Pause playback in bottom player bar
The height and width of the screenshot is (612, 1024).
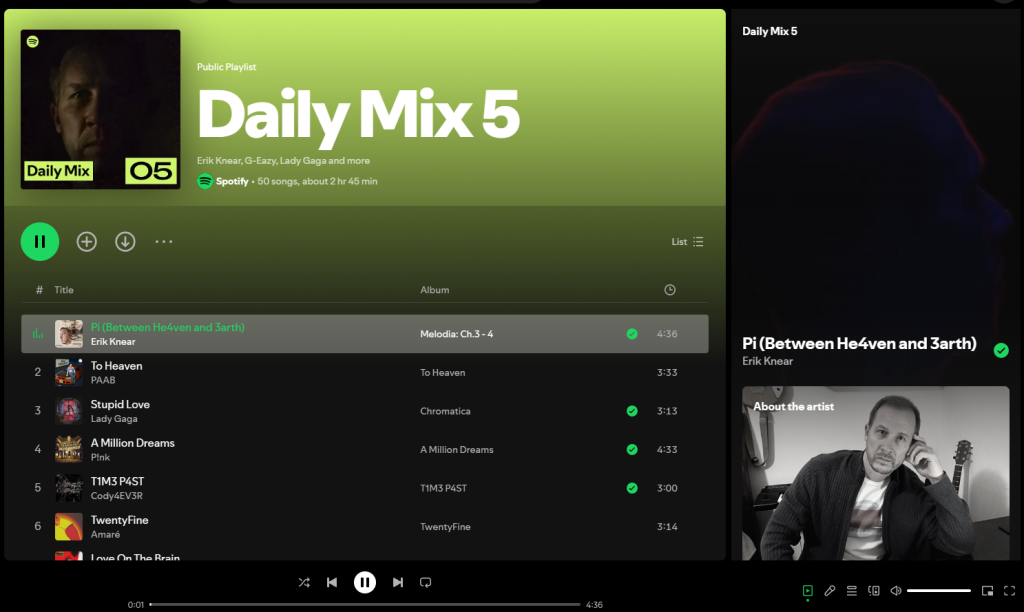click(365, 582)
